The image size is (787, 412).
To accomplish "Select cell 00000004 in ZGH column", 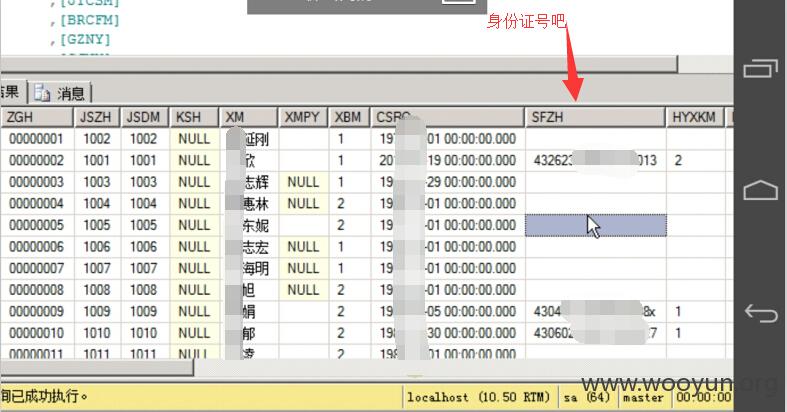I will 38,204.
